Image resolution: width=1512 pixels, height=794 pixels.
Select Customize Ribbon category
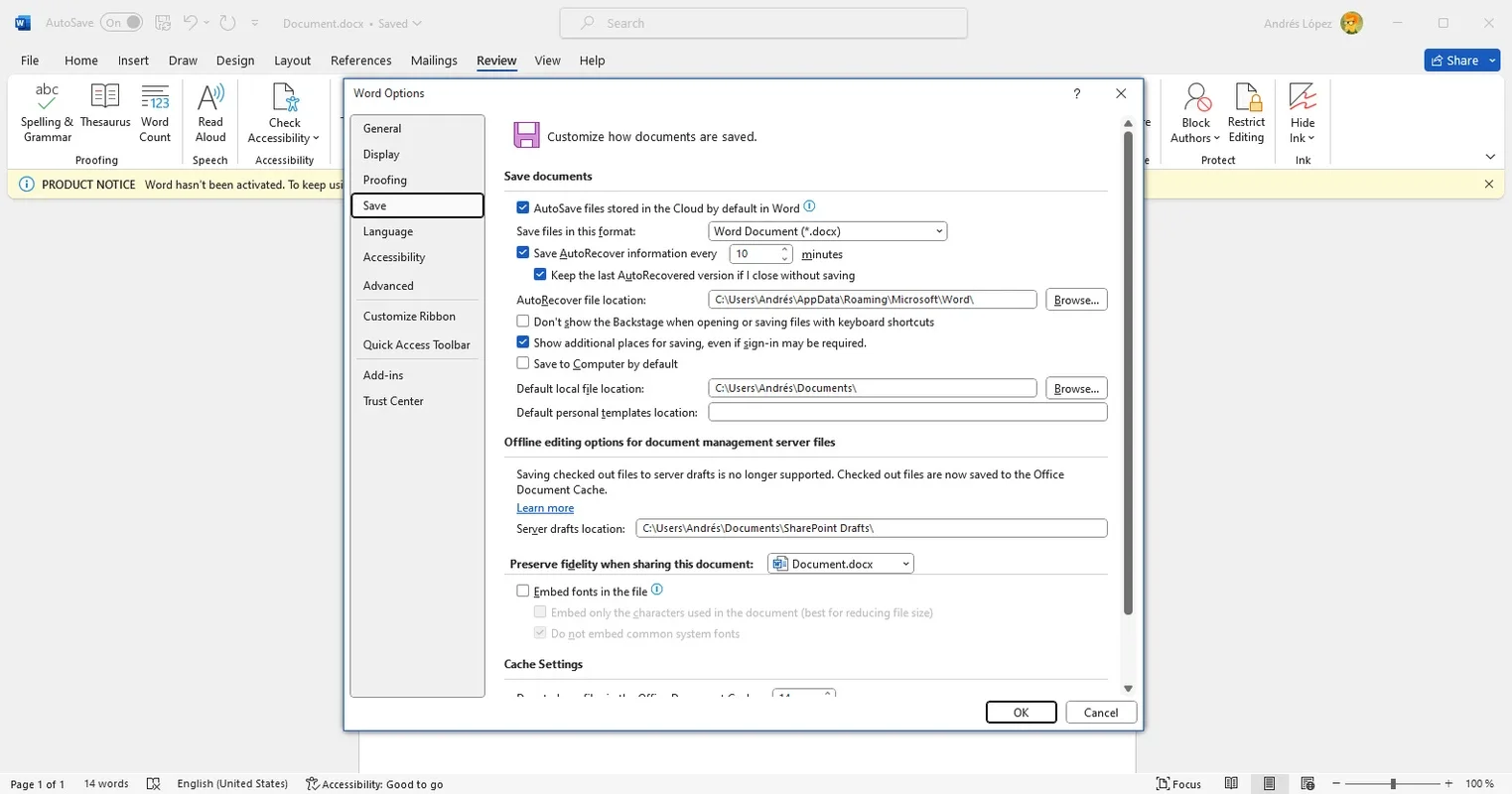point(417,317)
